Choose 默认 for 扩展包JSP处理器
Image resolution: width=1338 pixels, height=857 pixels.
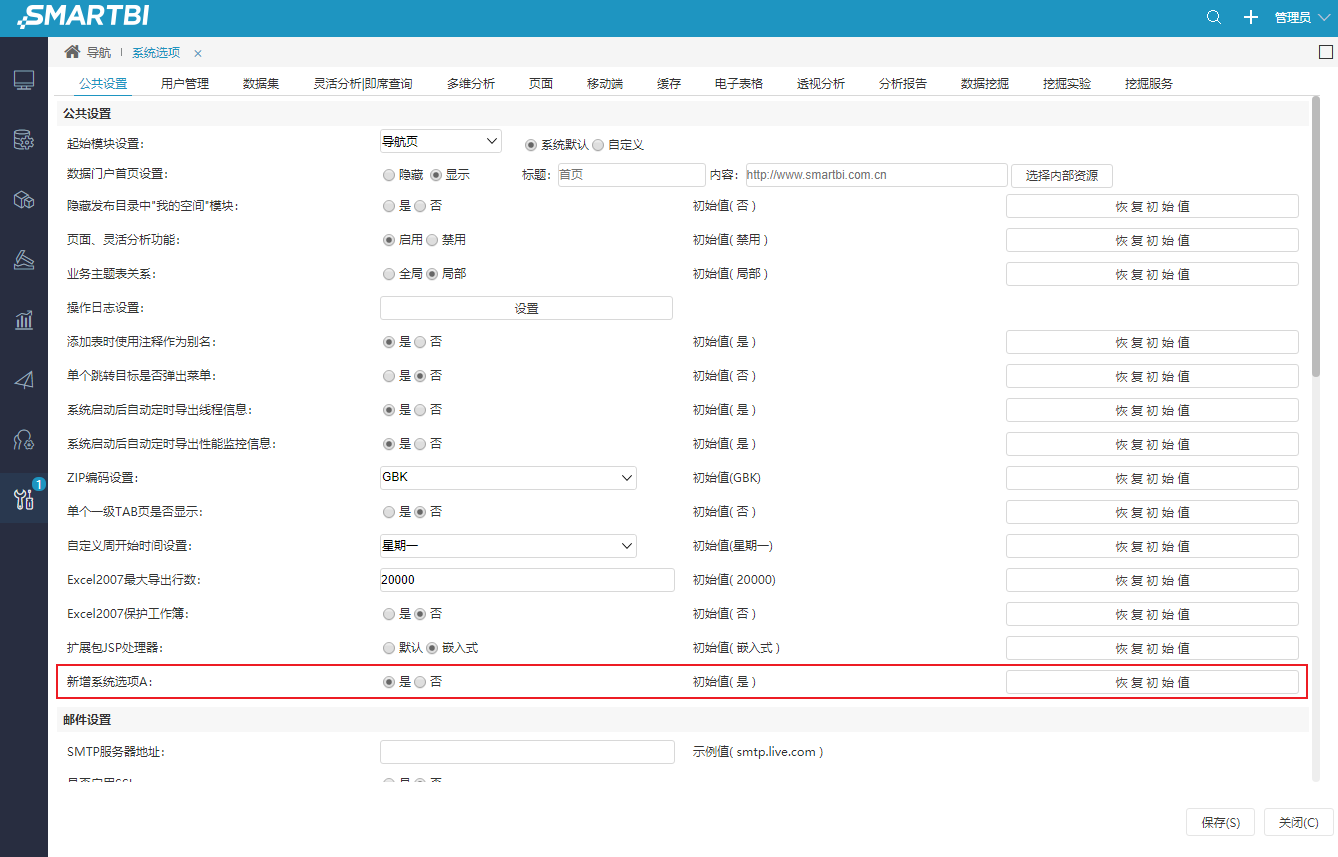point(388,648)
